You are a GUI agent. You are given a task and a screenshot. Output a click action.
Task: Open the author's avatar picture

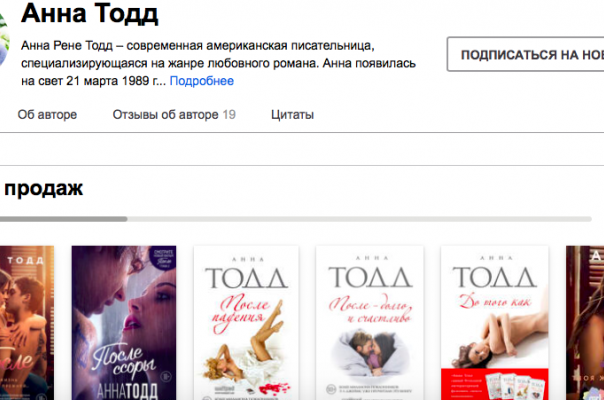coord(4,39)
